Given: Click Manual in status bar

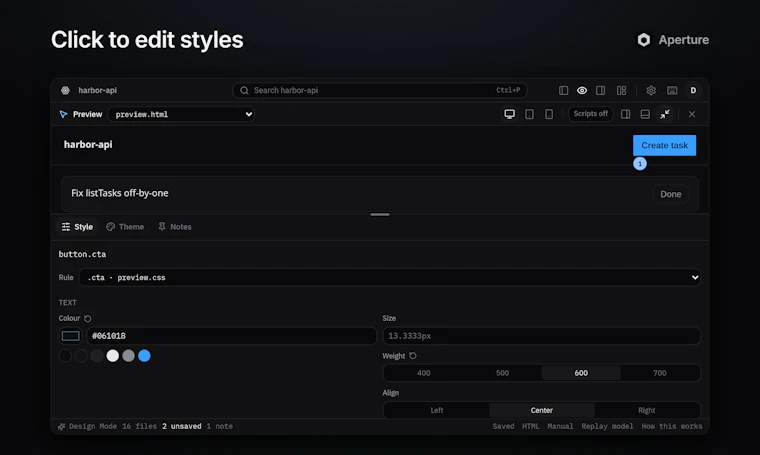Looking at the screenshot, I should 560,426.
